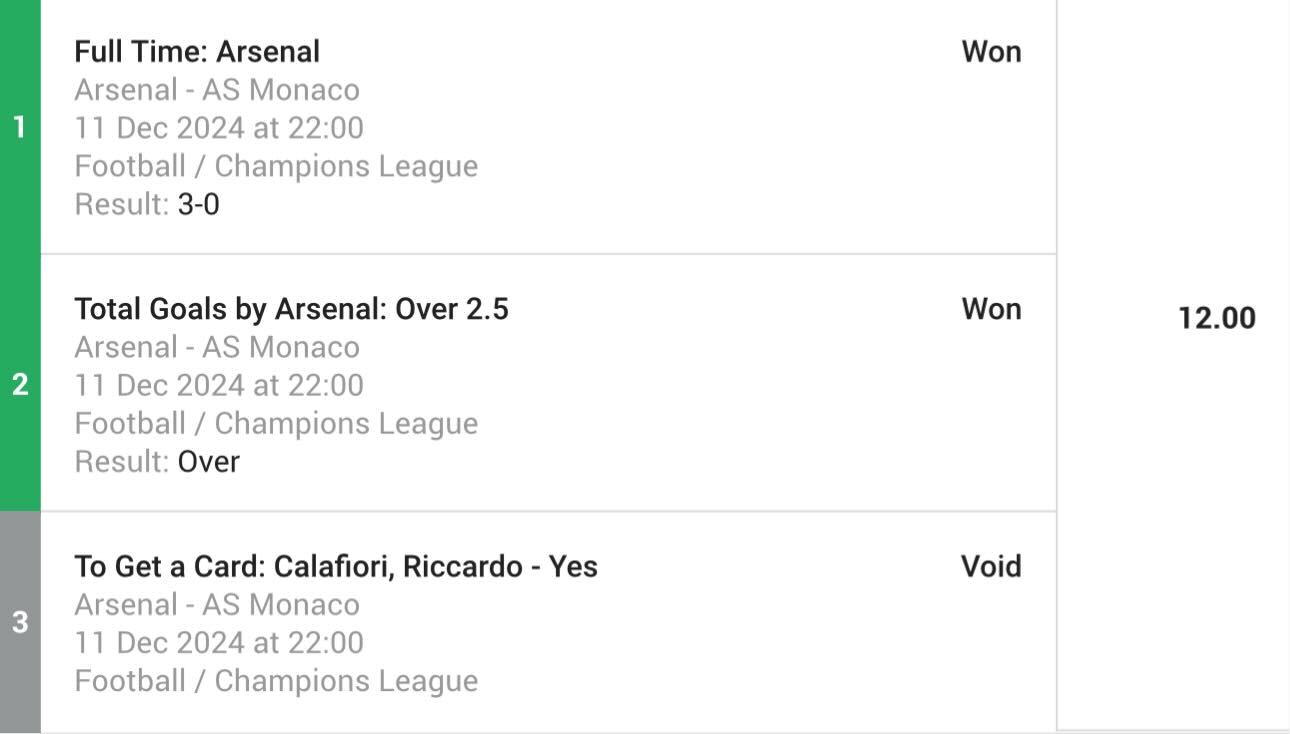The width and height of the screenshot is (1290, 734).
Task: Click the date 11 Dec 2024 in first selection
Action: pos(159,128)
